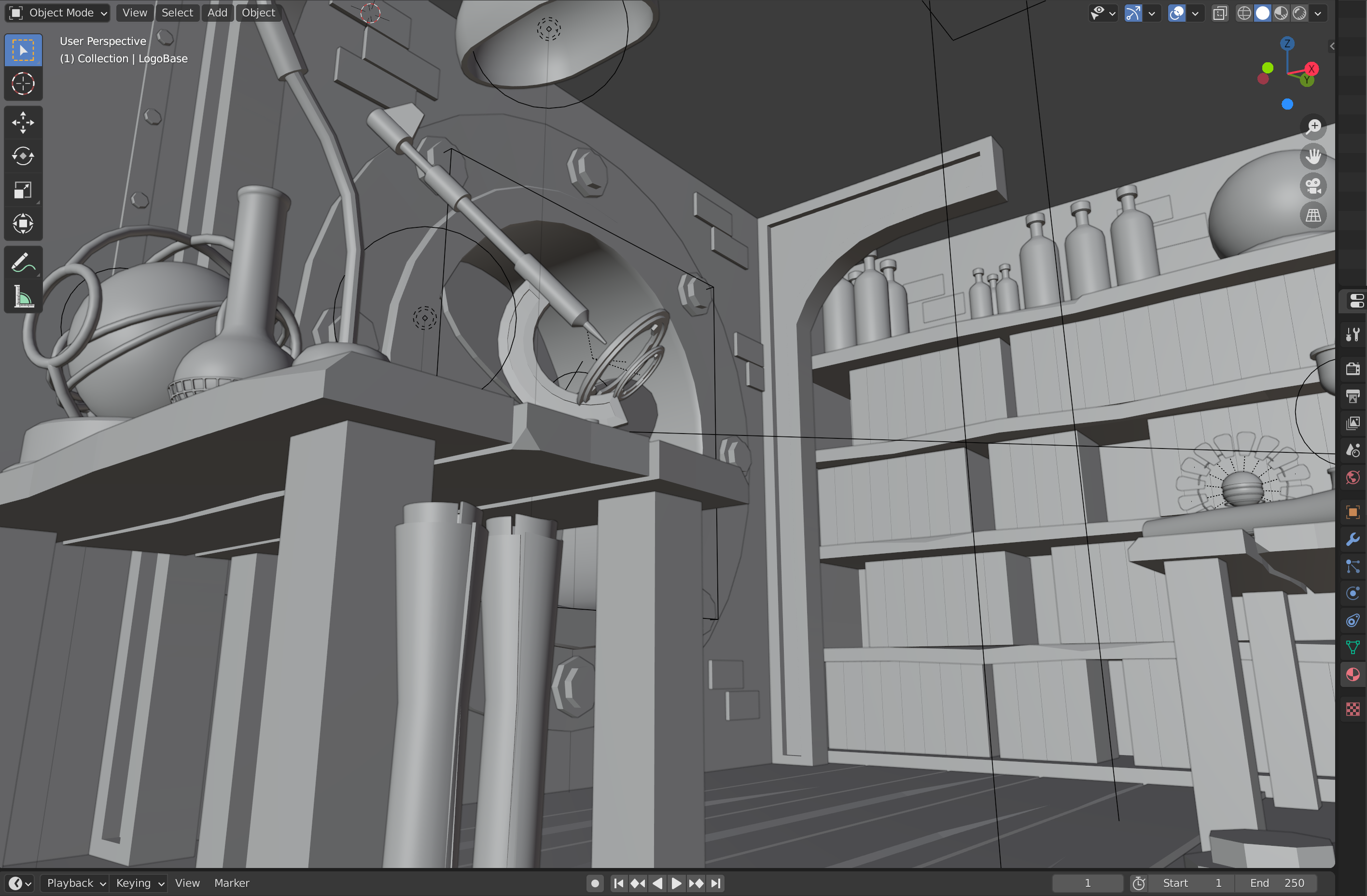The image size is (1367, 896).
Task: Open the Object Mode dropdown
Action: coord(58,13)
